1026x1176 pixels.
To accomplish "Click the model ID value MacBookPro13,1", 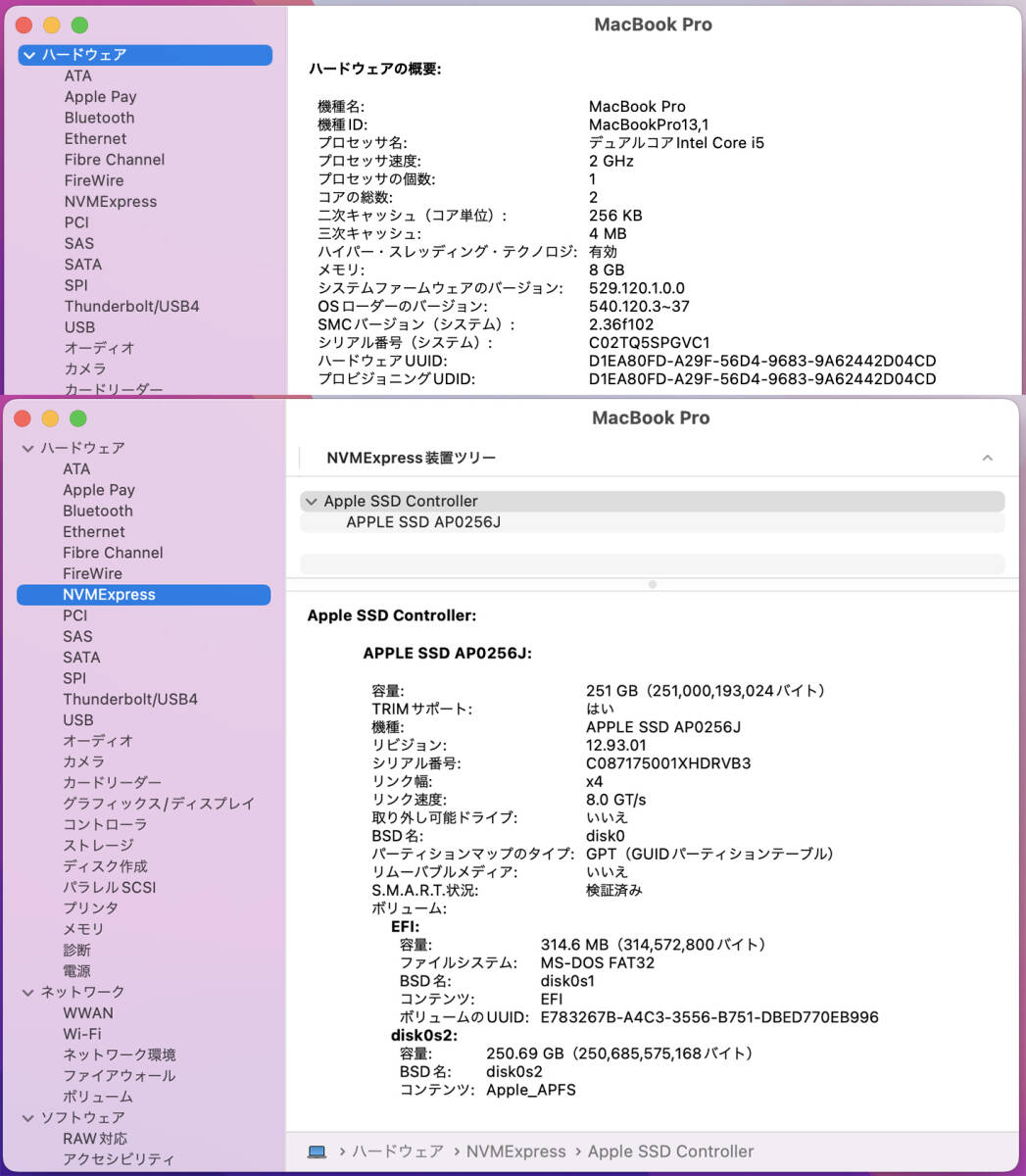I will point(649,124).
